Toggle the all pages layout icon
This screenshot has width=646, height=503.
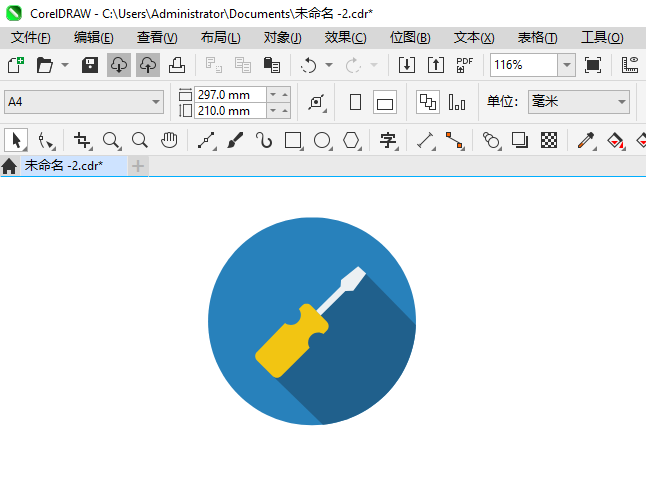point(428,102)
